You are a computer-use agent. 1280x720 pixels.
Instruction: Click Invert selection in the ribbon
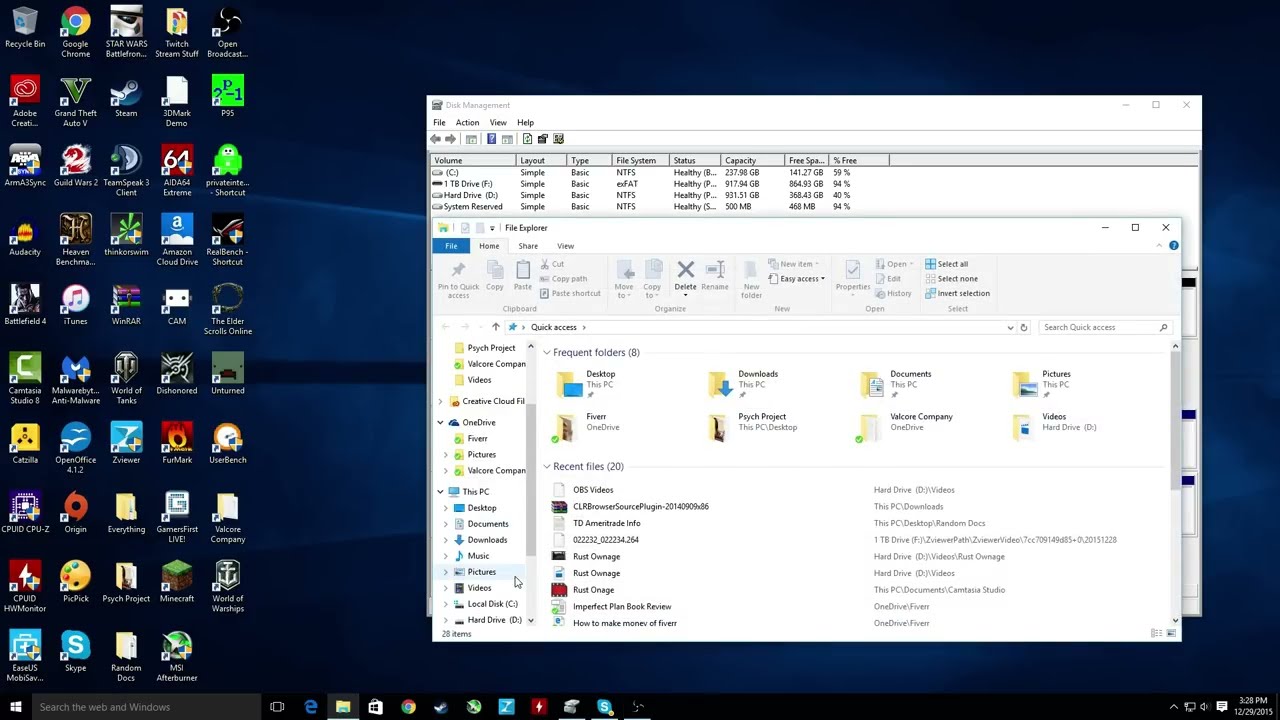click(957, 294)
